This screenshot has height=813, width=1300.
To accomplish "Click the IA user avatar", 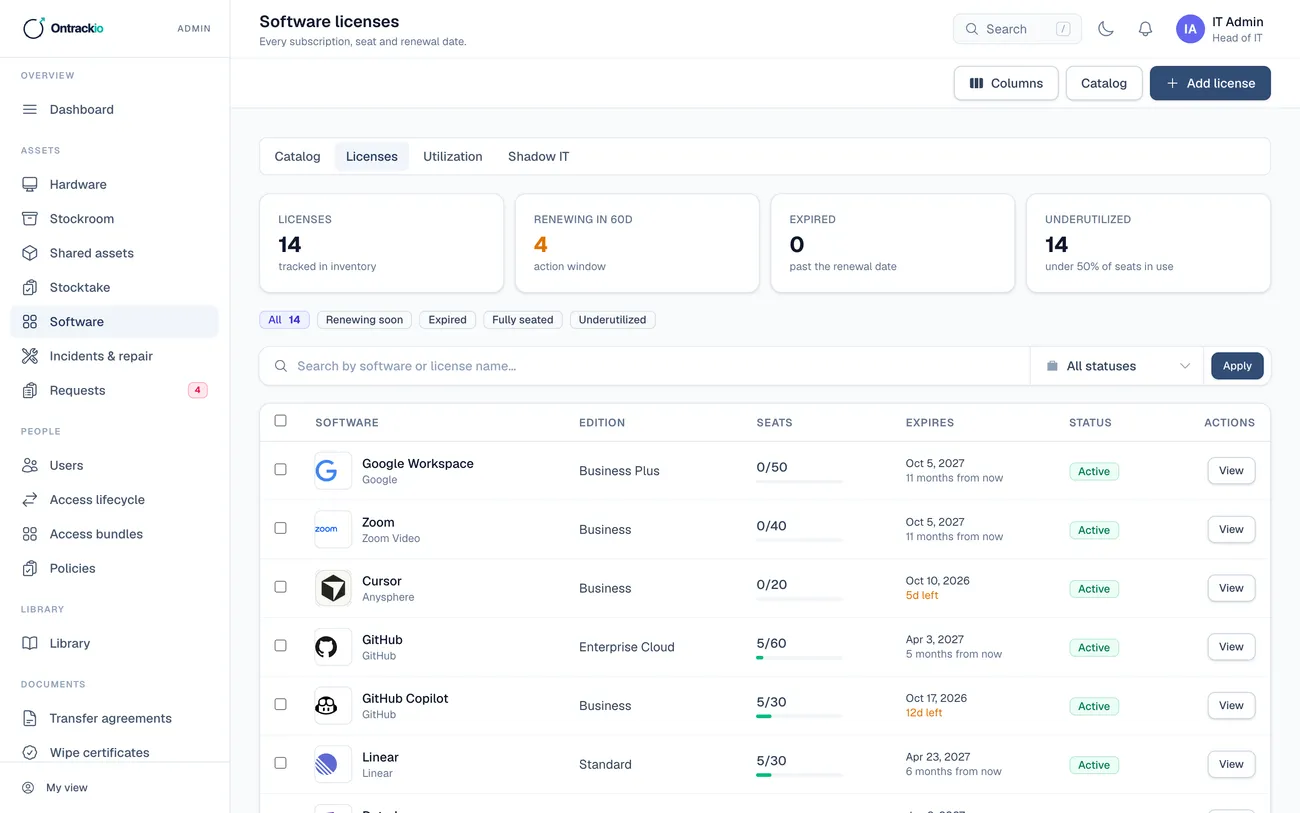I will (x=1190, y=29).
